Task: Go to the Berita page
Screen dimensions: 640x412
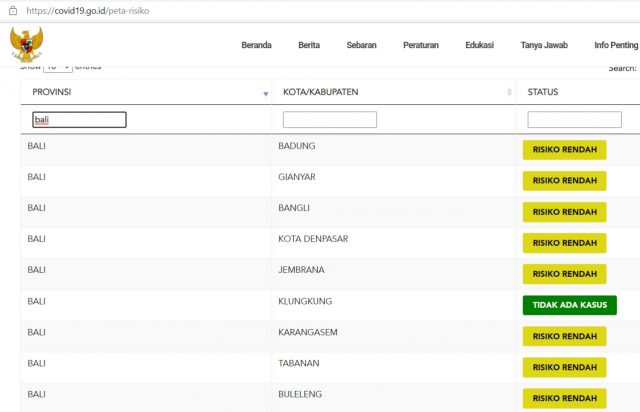Action: tap(309, 45)
